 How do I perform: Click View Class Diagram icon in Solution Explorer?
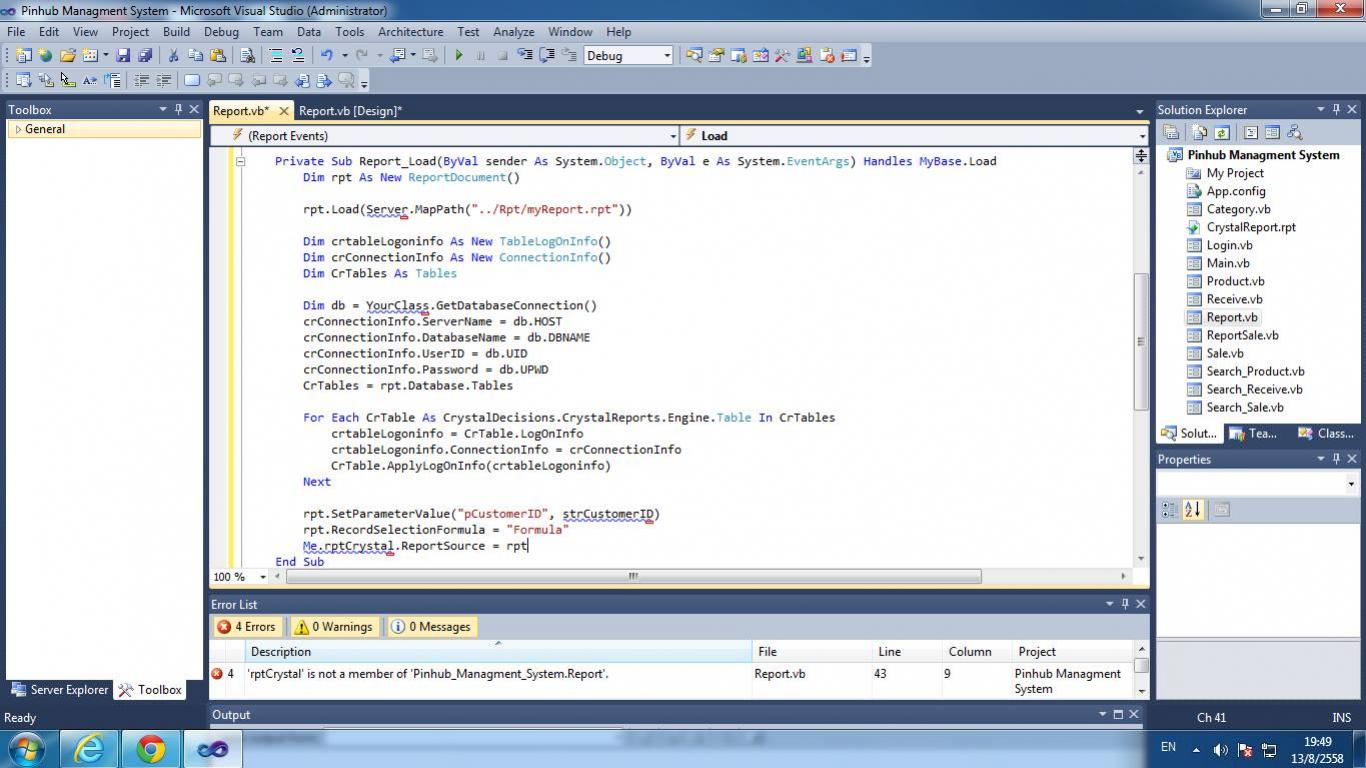tap(1294, 132)
